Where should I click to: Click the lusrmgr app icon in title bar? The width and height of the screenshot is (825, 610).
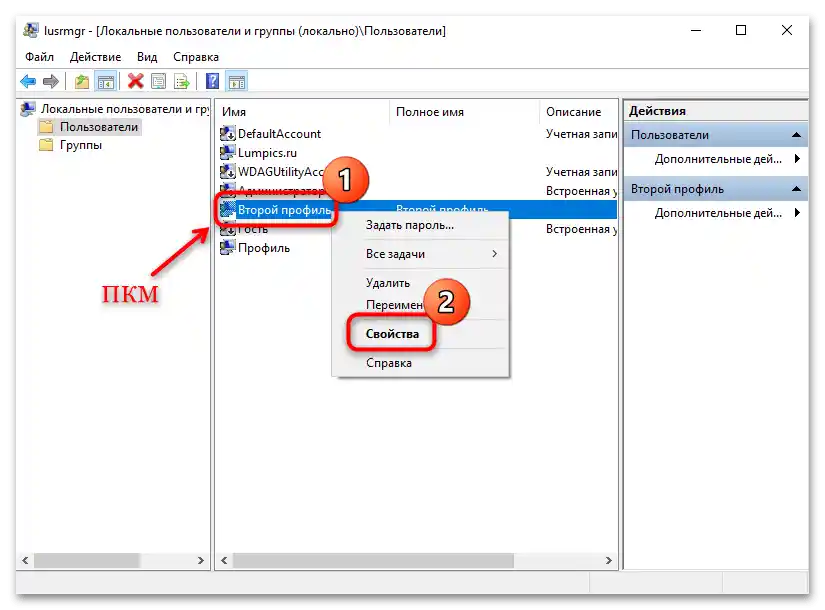coord(31,31)
